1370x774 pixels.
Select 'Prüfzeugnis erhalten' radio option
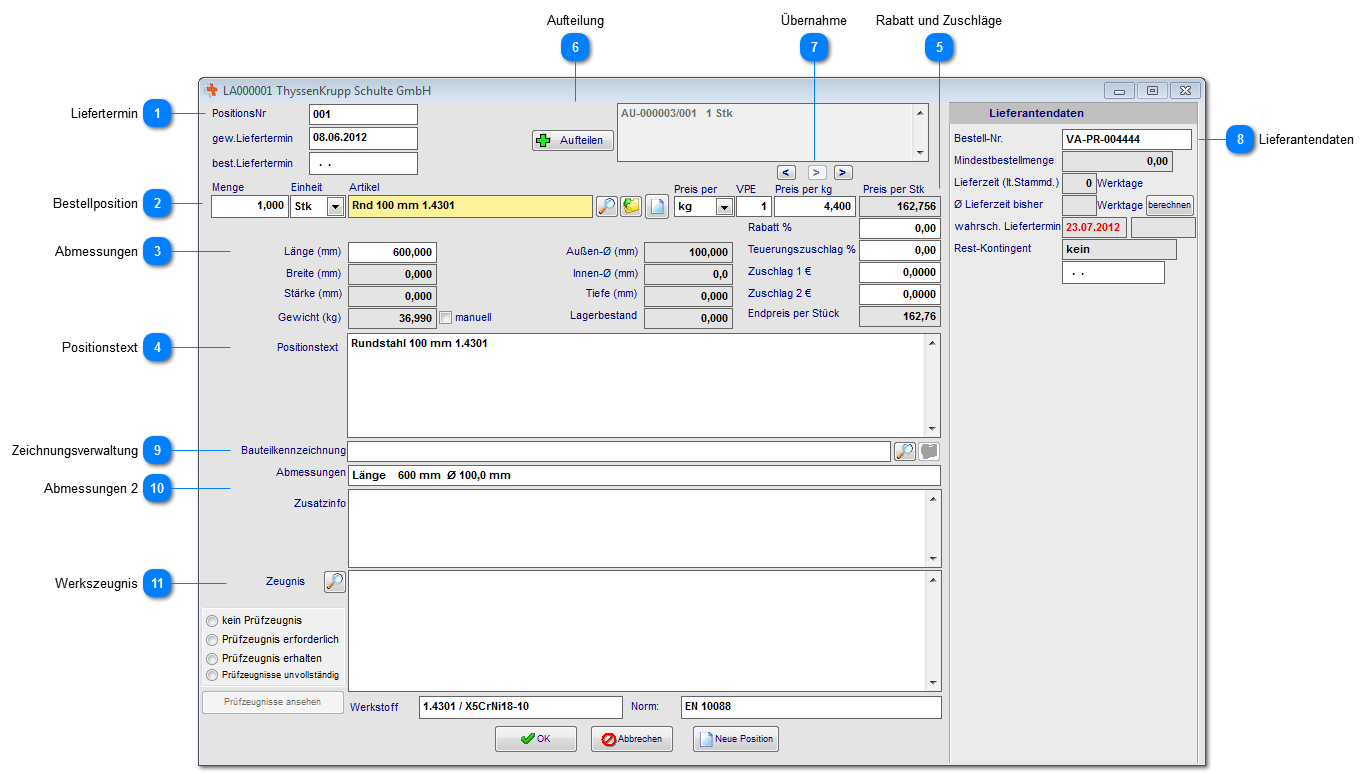[x=211, y=659]
